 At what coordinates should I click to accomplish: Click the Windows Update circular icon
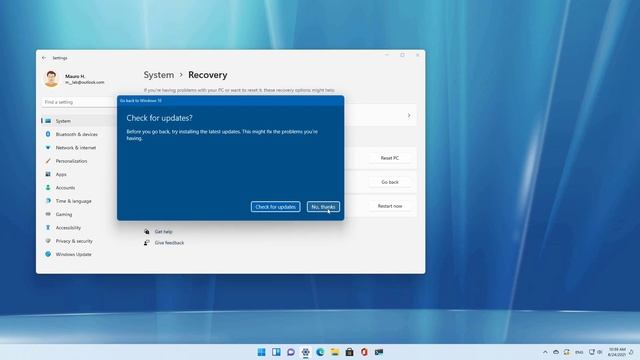click(x=48, y=254)
